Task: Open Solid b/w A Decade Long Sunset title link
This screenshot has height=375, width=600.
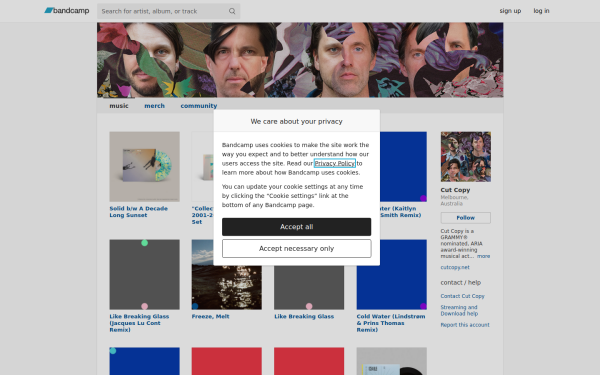Action: [139, 212]
